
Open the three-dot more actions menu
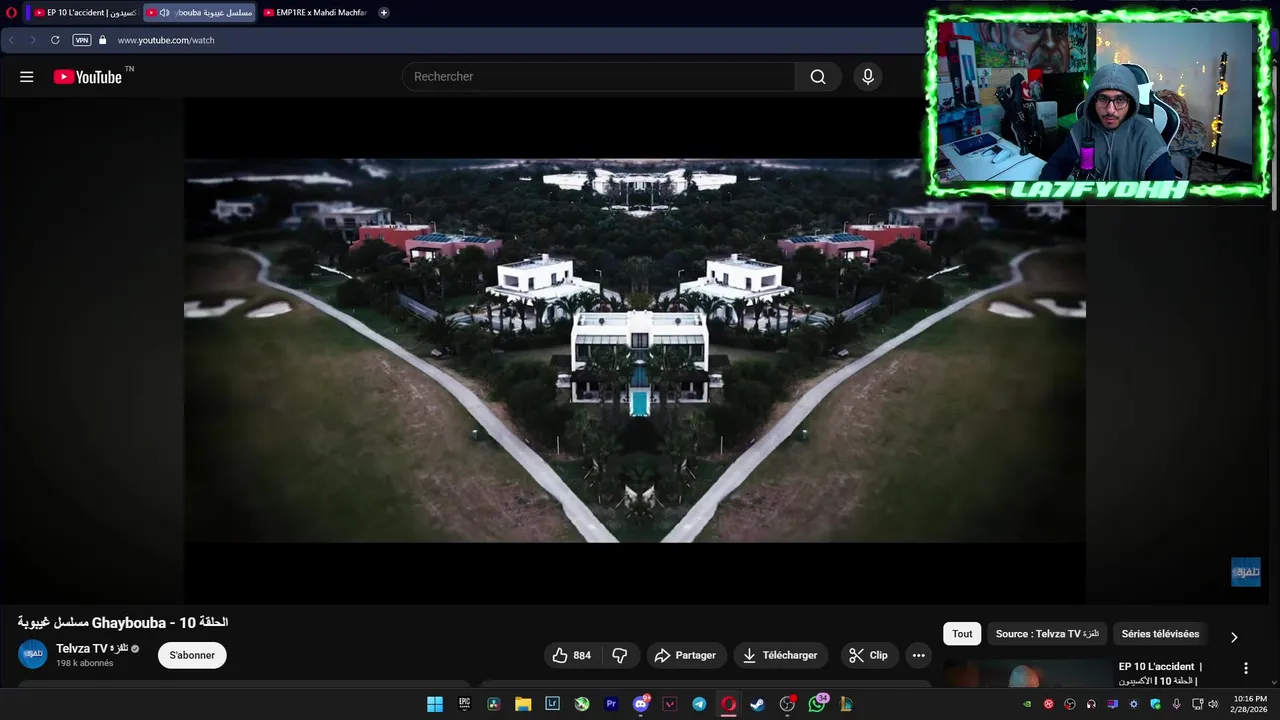[x=918, y=656]
